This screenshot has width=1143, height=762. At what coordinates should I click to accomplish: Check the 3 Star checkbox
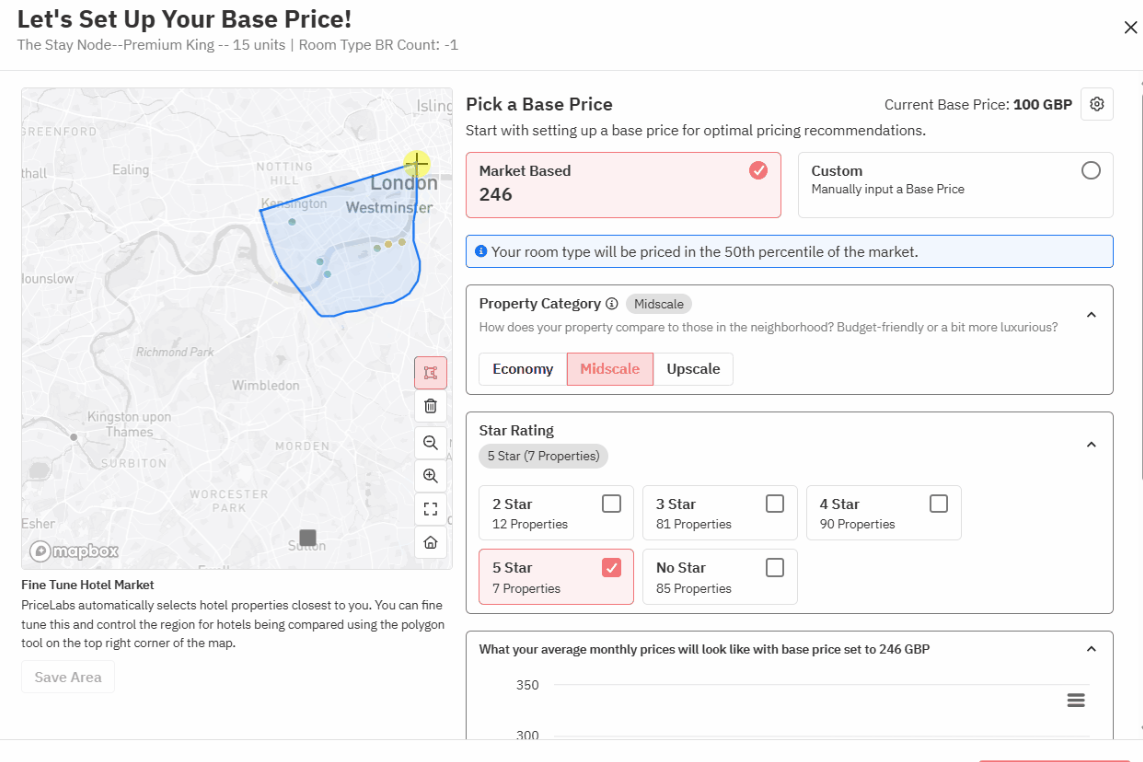click(775, 504)
